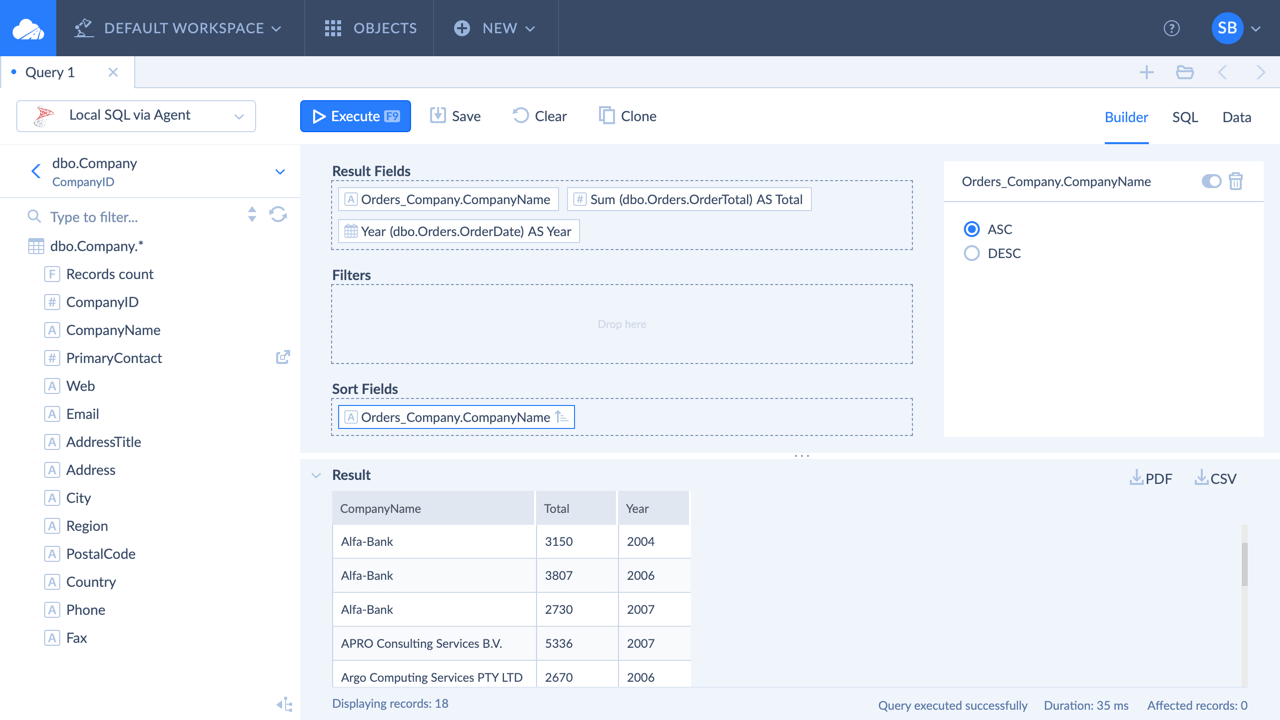Click the Year field calendar icon
This screenshot has height=720, width=1280.
(x=351, y=231)
